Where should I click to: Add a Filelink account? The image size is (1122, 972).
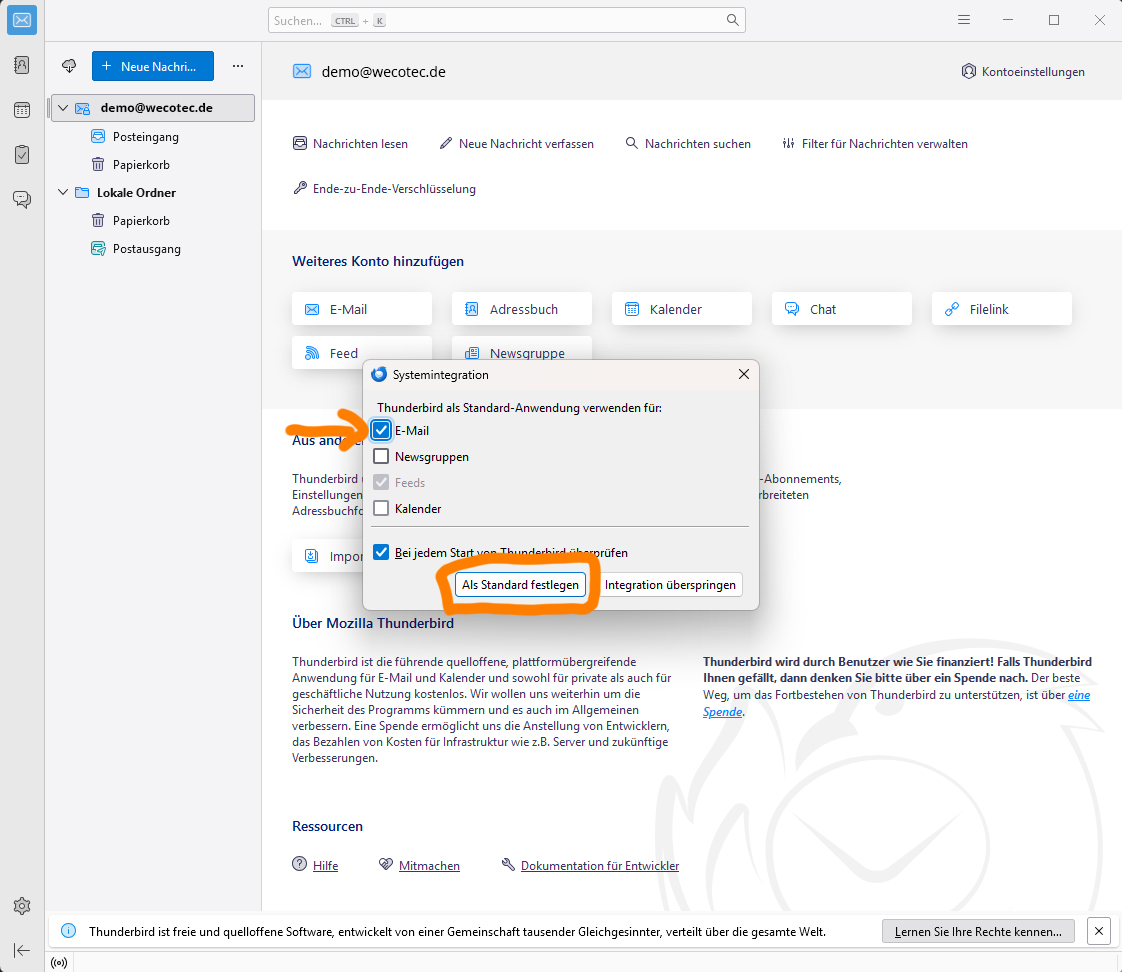(1002, 308)
